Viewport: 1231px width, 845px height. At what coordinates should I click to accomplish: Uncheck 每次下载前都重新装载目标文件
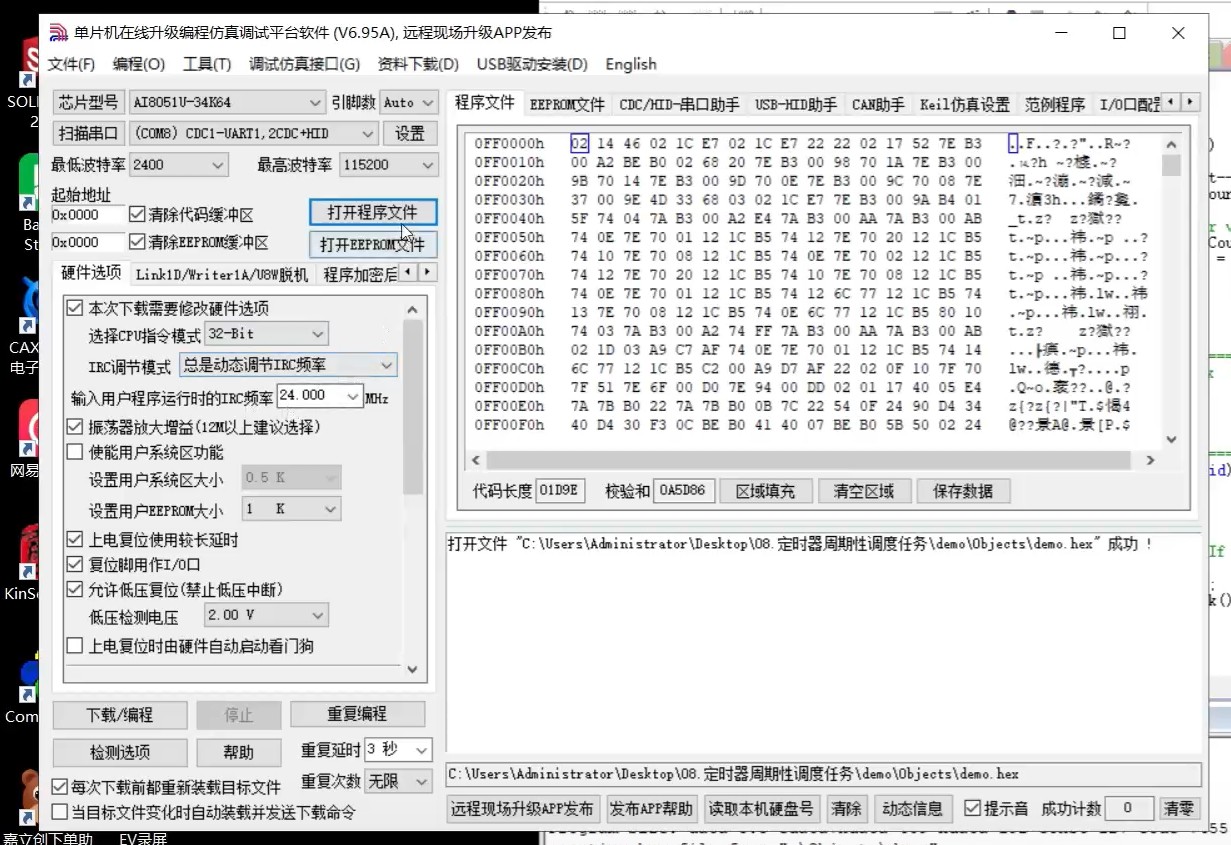point(60,787)
